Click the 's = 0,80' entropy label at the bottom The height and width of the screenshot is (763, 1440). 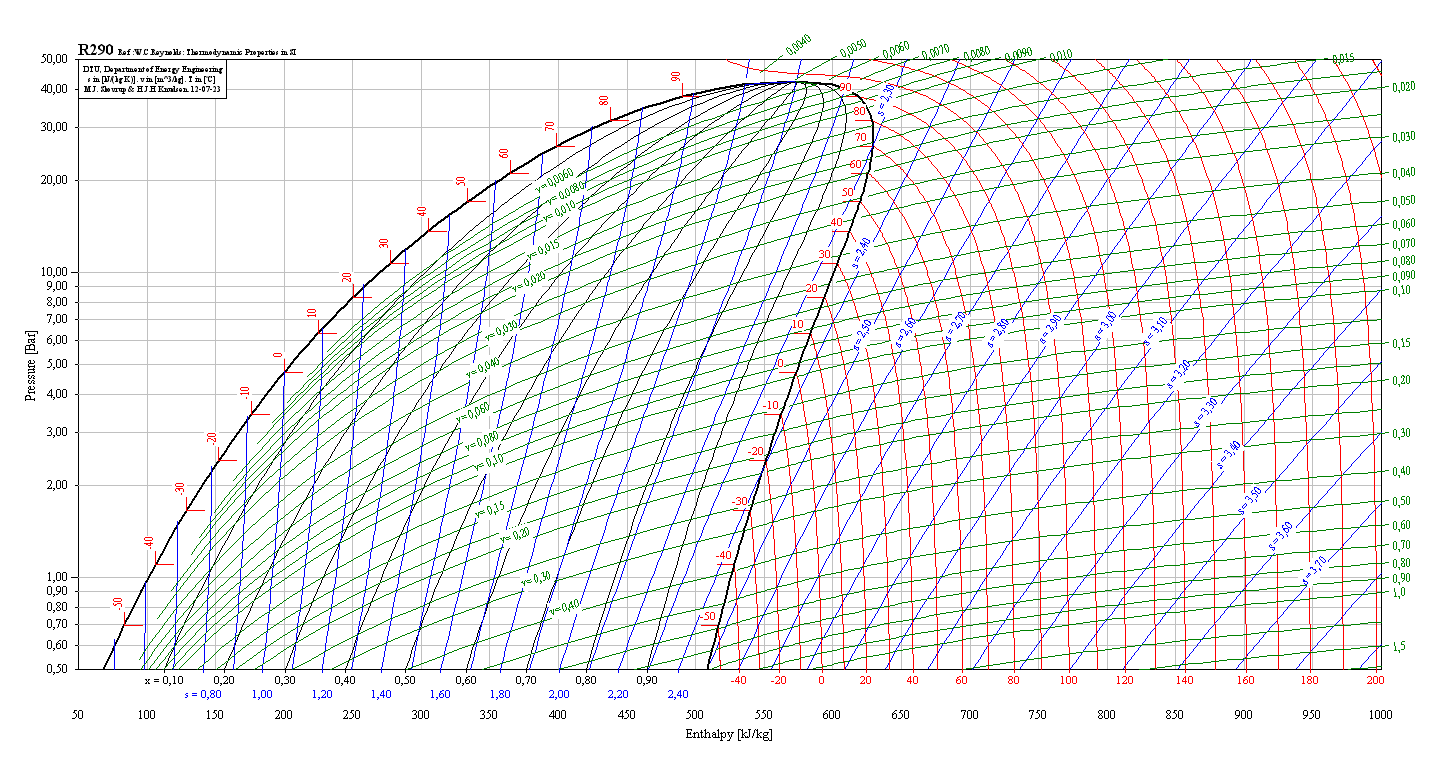tap(203, 694)
